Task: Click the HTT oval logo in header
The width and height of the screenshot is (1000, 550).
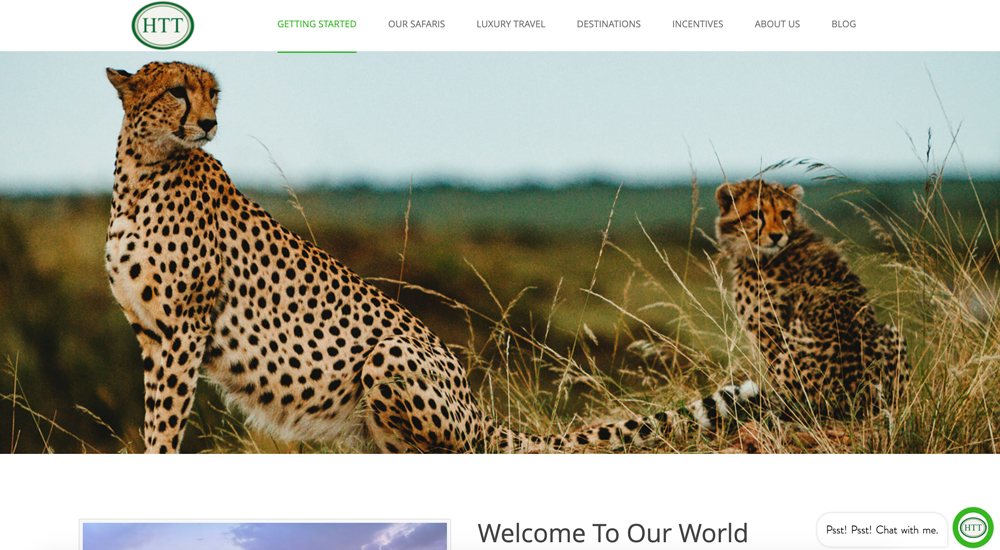Action: [x=163, y=25]
